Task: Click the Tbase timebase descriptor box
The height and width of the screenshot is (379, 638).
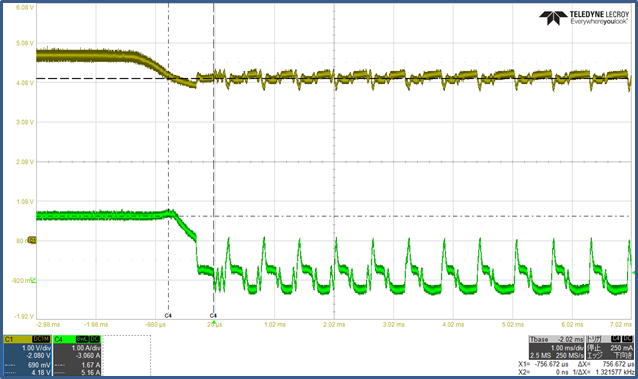Action: click(556, 347)
